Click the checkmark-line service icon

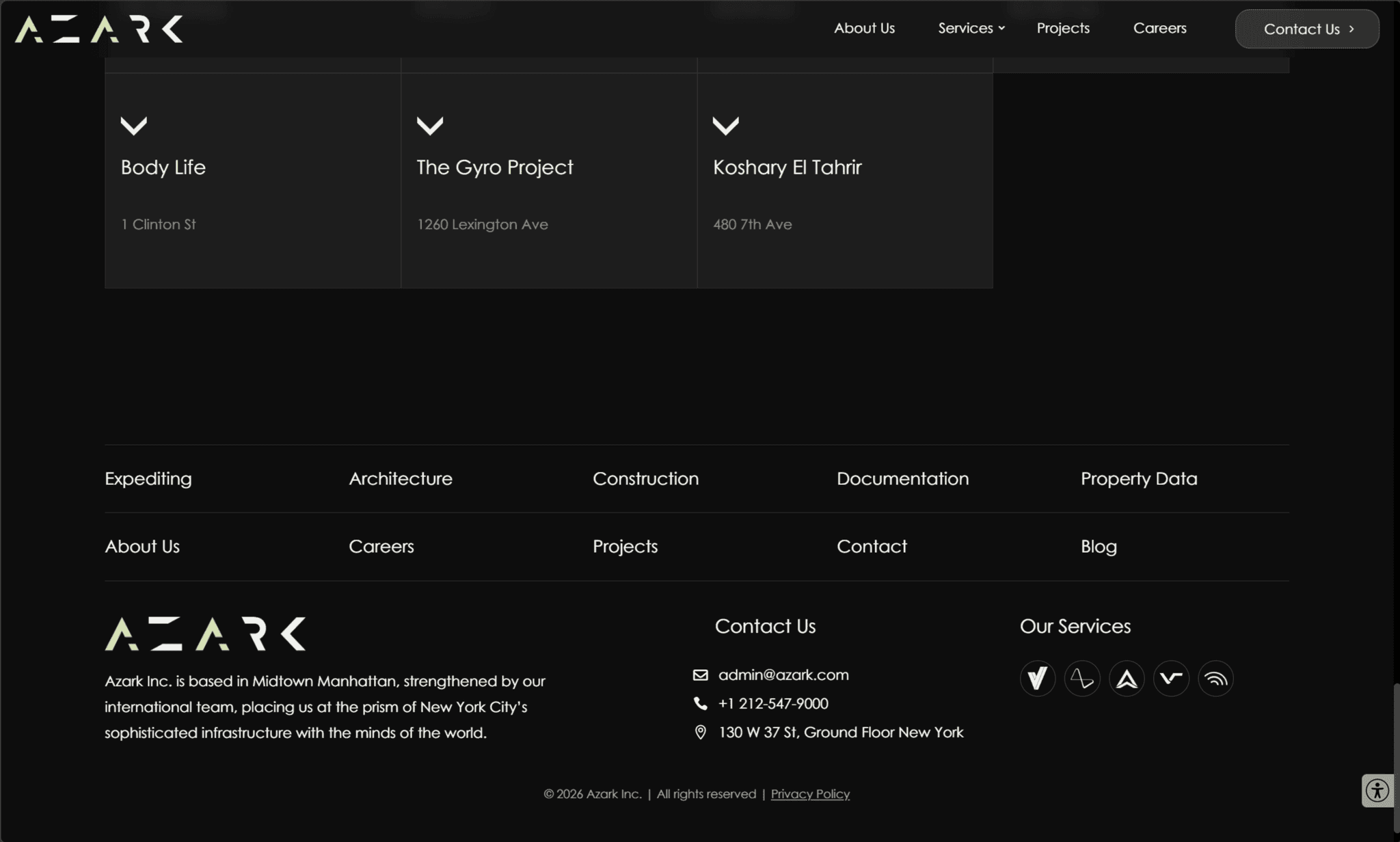click(1171, 679)
